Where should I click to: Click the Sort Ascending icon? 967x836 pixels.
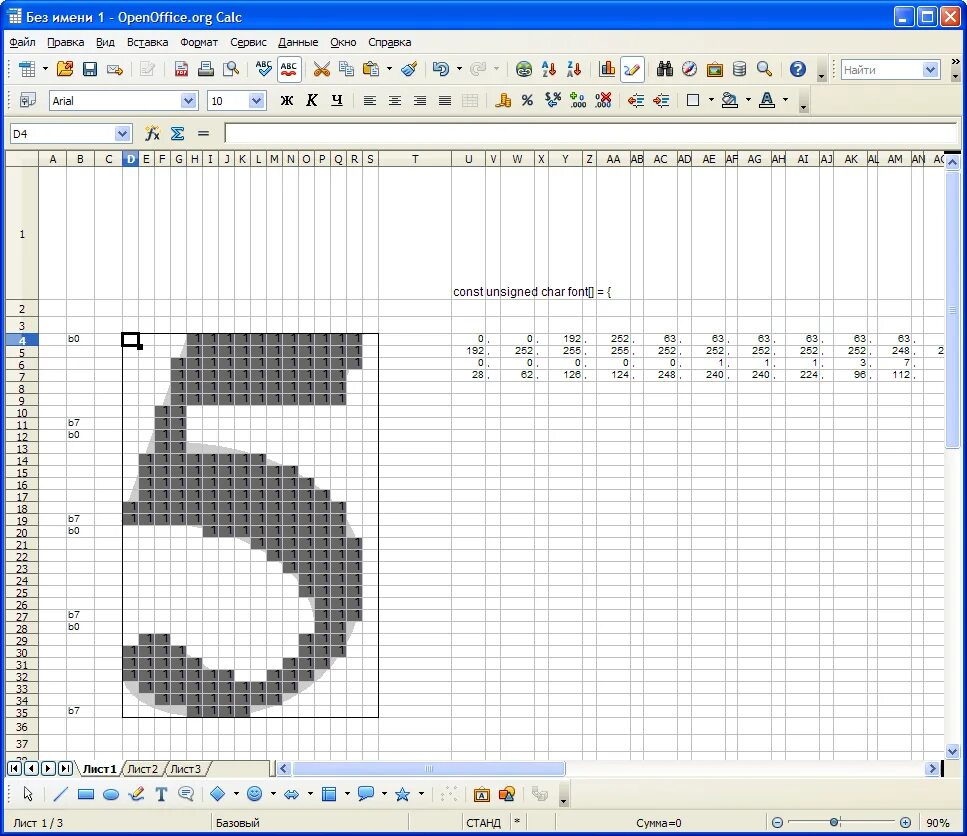click(548, 69)
